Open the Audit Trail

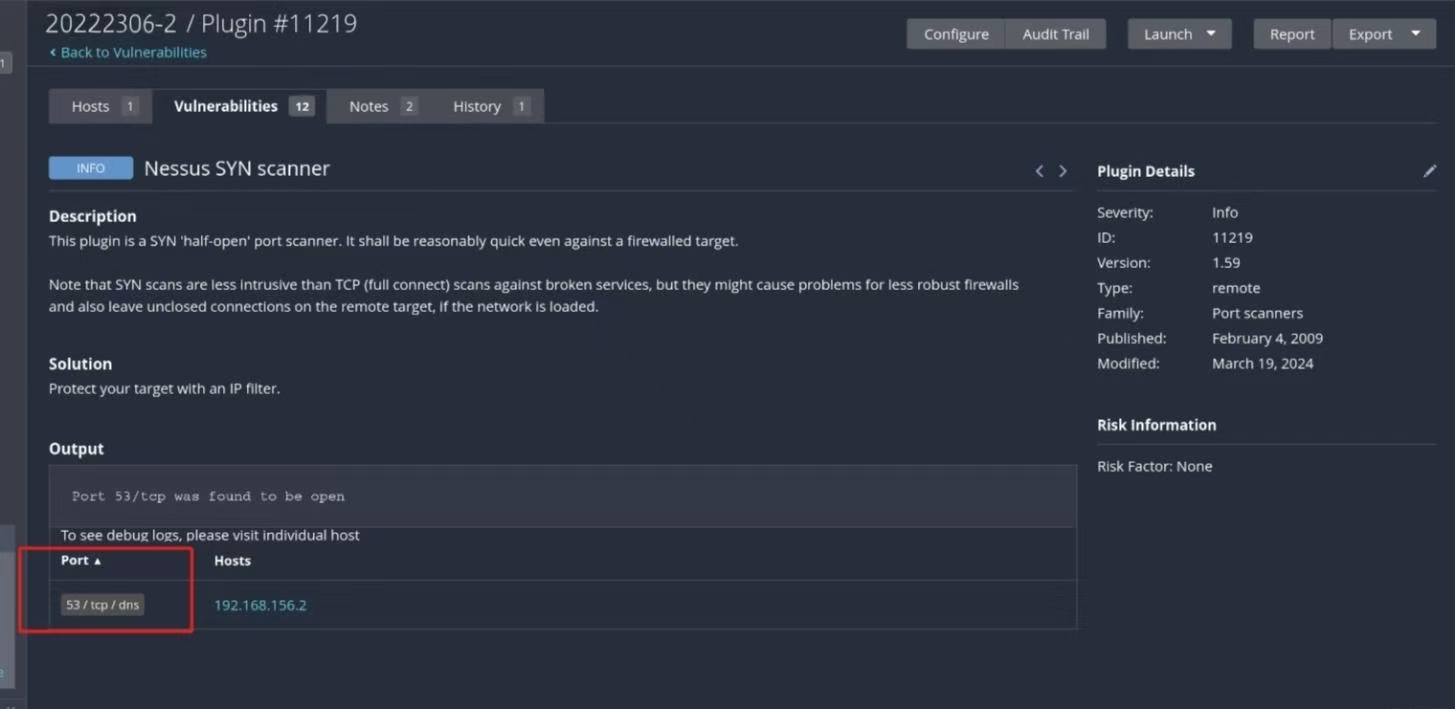tap(1055, 34)
